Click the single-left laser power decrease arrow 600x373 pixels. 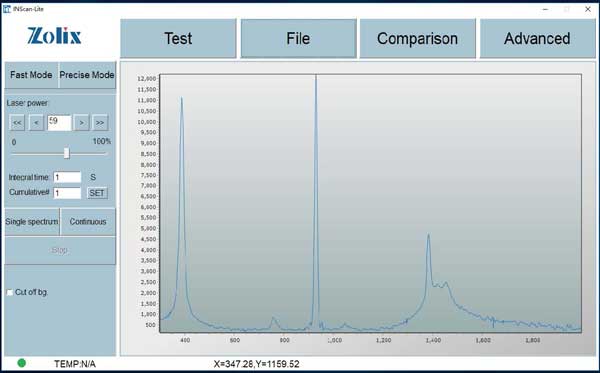click(36, 123)
